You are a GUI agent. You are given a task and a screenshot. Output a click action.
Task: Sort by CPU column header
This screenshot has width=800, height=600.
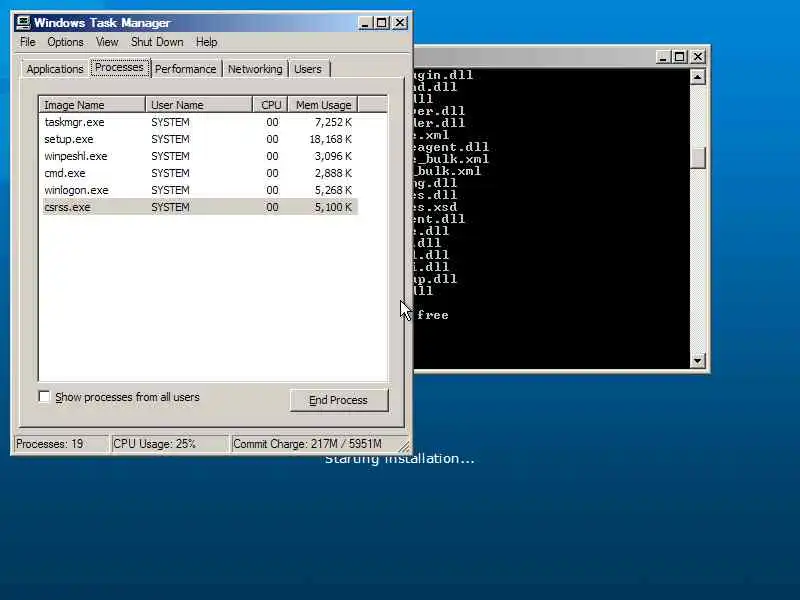pyautogui.click(x=270, y=105)
